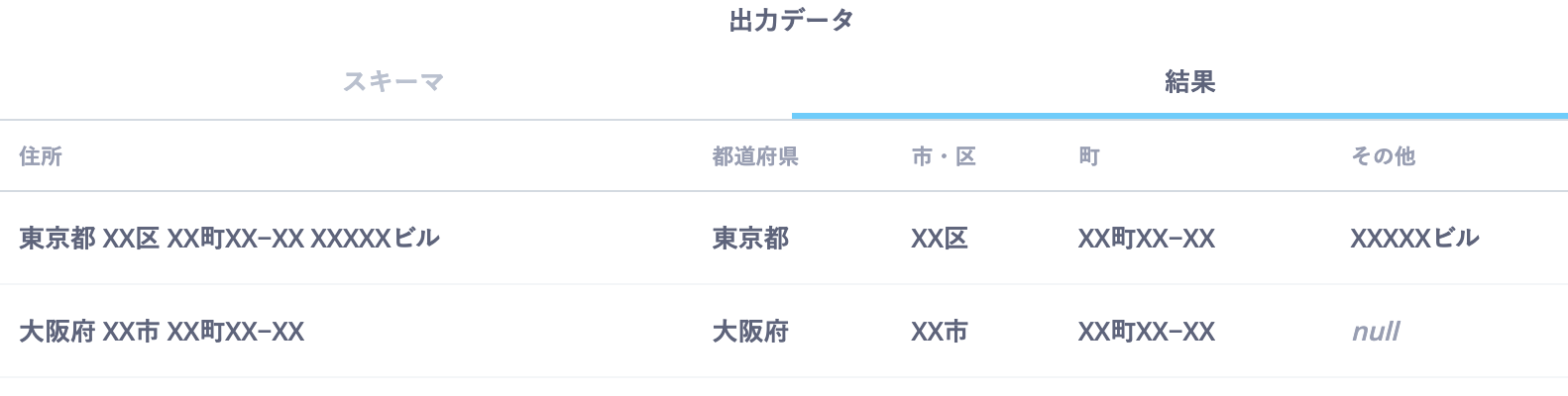Click the XXXXXビル cell
Viewport: 1568px width, 396px height.
(x=1414, y=239)
